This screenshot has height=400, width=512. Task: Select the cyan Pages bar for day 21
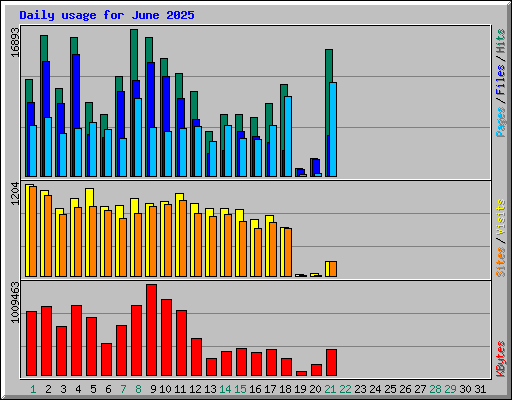click(x=333, y=129)
